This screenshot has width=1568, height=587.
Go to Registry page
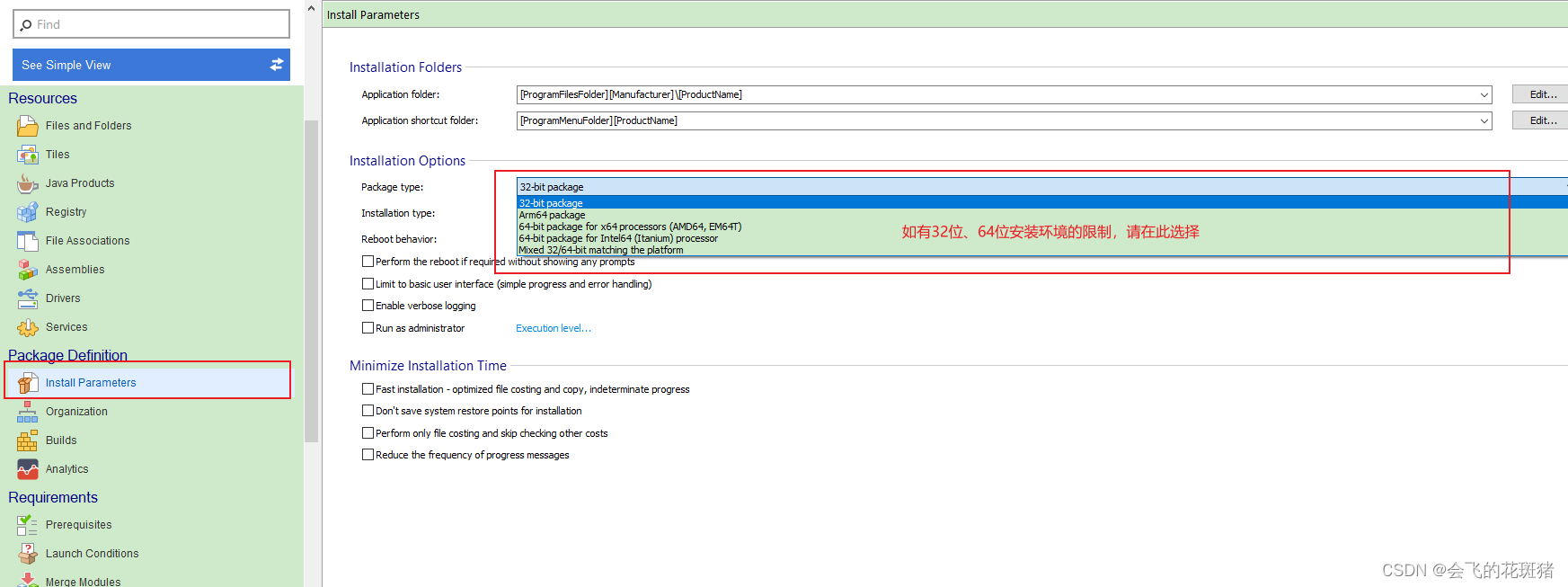[66, 212]
